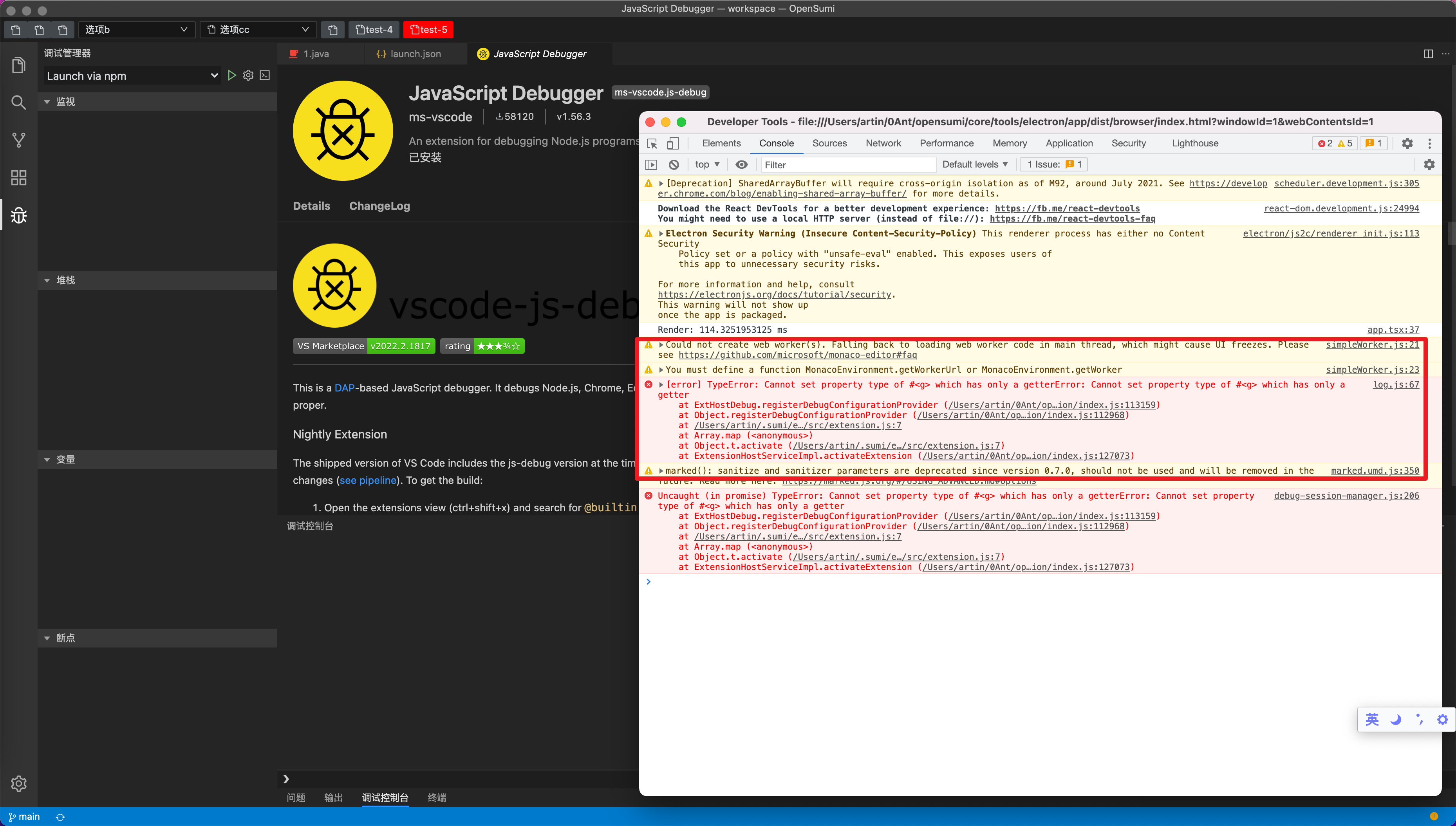Toggle the device toolbar in DevTools
The width and height of the screenshot is (1456, 826).
point(673,144)
